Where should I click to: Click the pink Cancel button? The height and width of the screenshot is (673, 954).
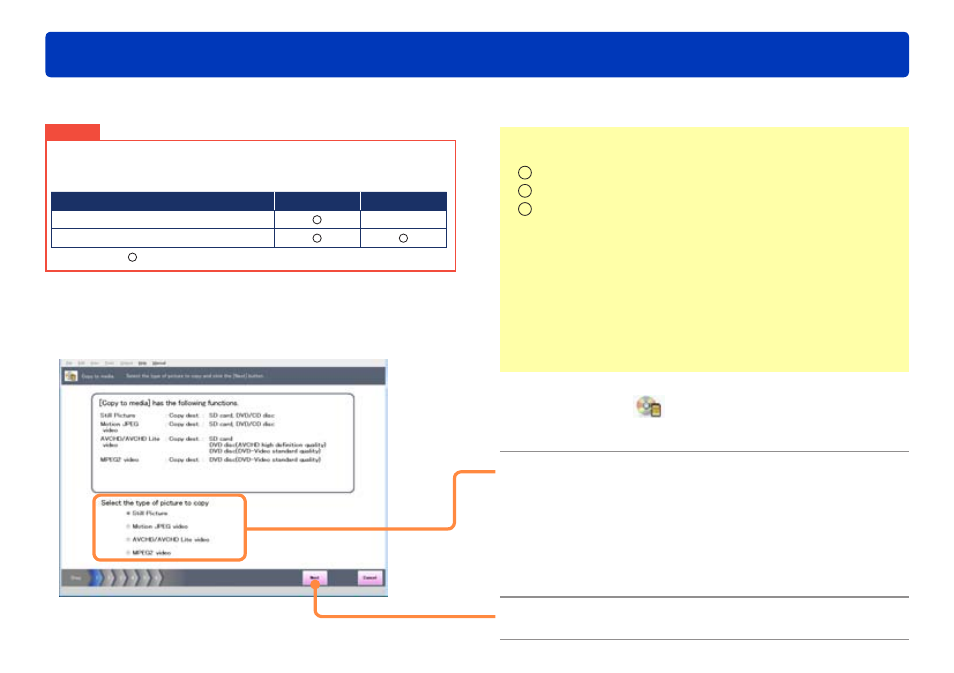370,577
